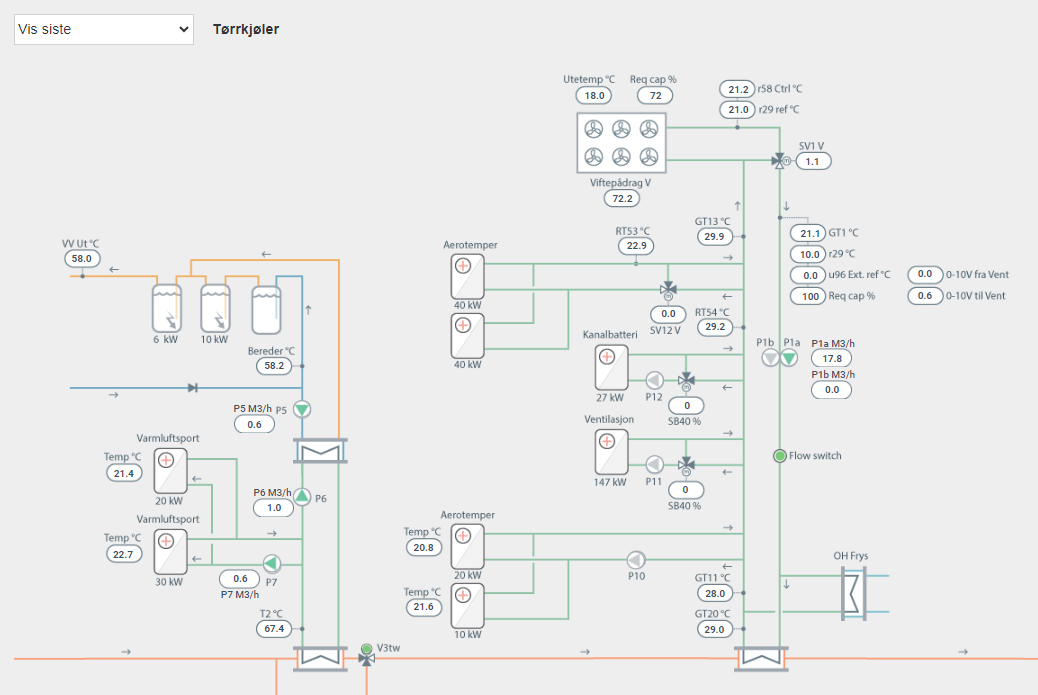Select the SV12 valve symbol

pos(669,288)
